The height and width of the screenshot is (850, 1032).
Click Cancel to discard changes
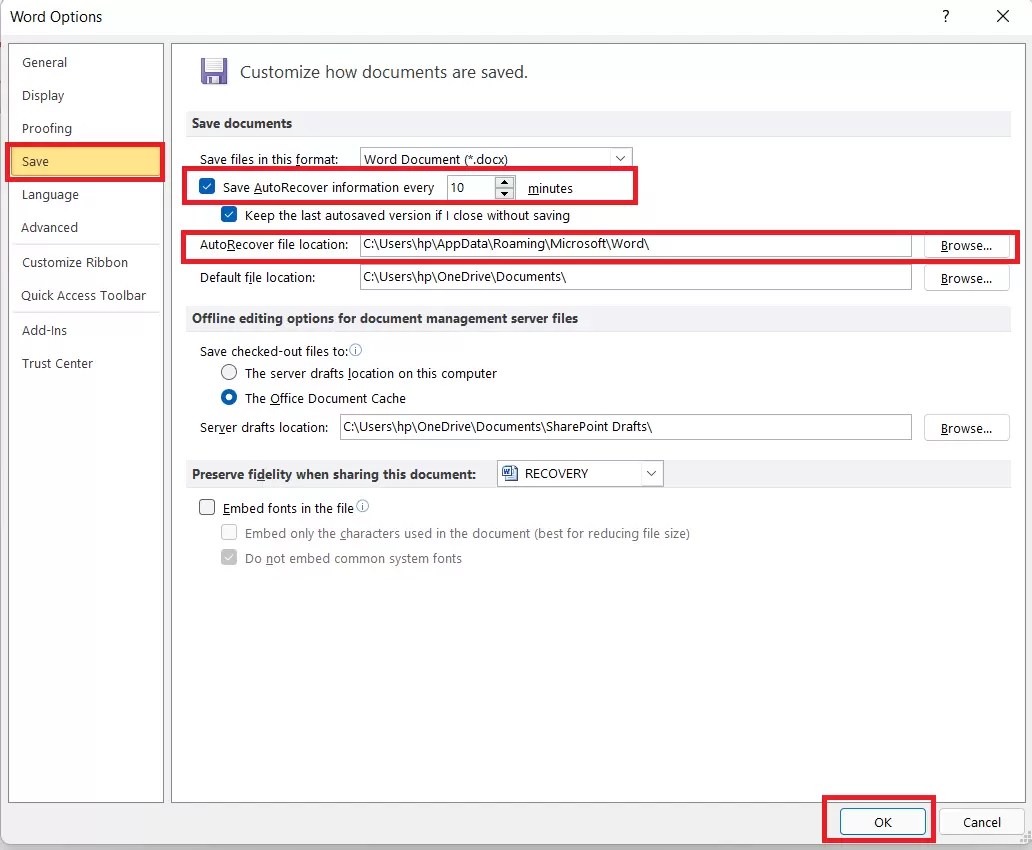[981, 821]
